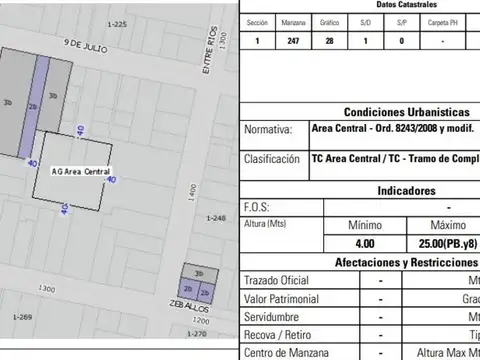Click the dash in the Trazado Oficial row
480x360 pixels.
tap(381, 281)
